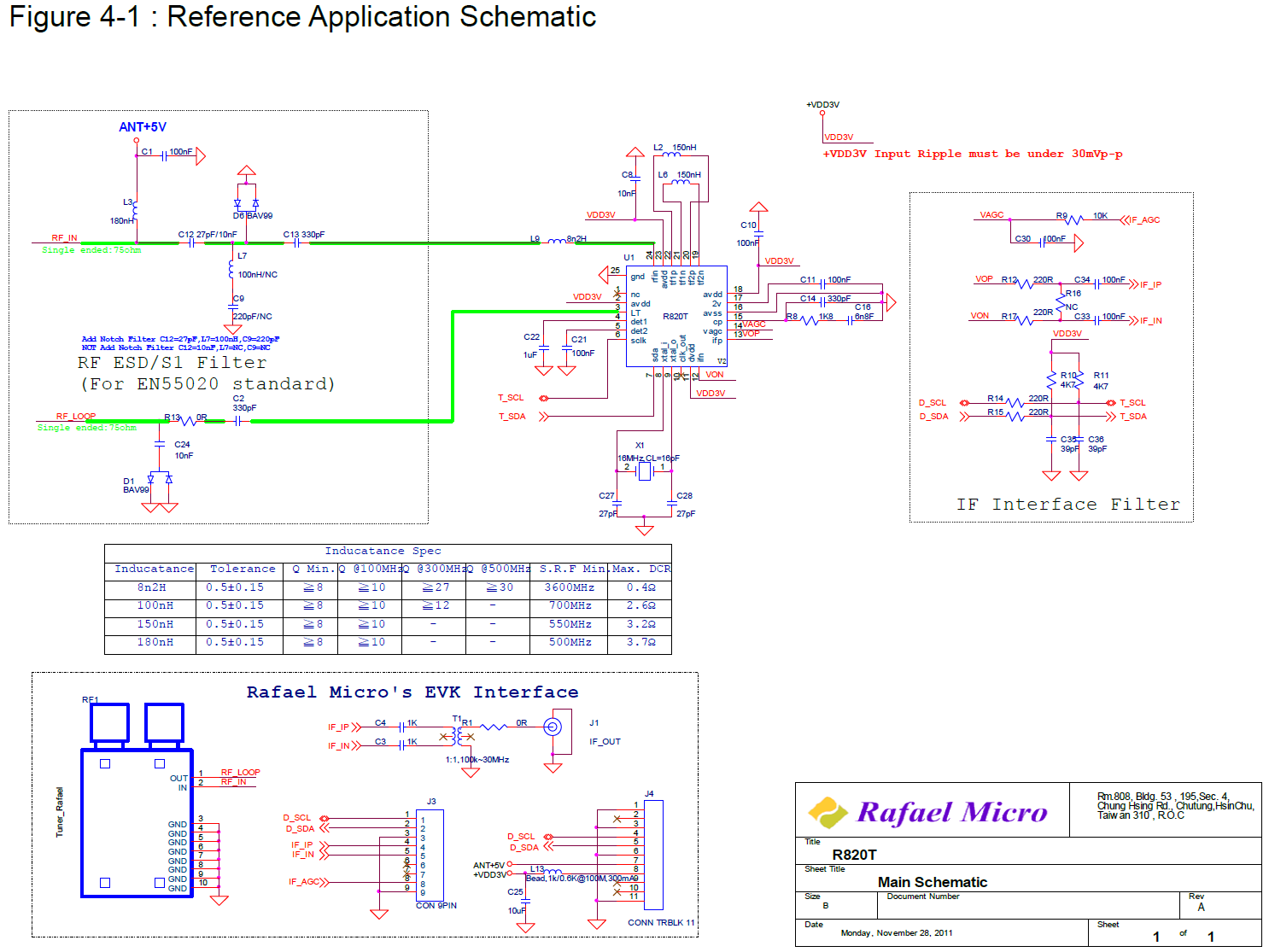Click the 'R16 NC' resistor label
1275x952 pixels.
pos(1073,301)
